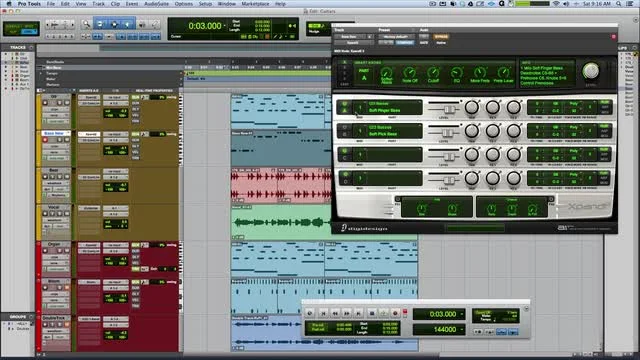The image size is (640, 360).
Task: Click the Bass New track name
Action: click(55, 133)
